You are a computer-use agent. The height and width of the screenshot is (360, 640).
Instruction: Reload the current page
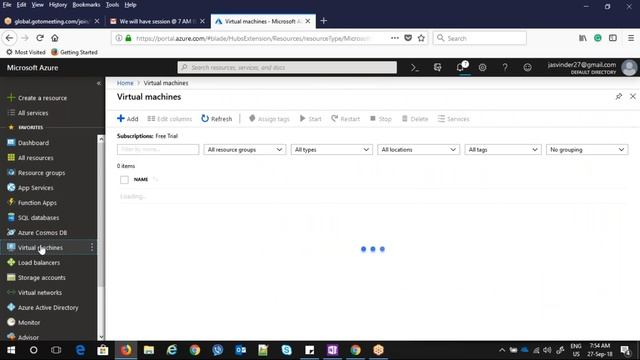pos(40,38)
